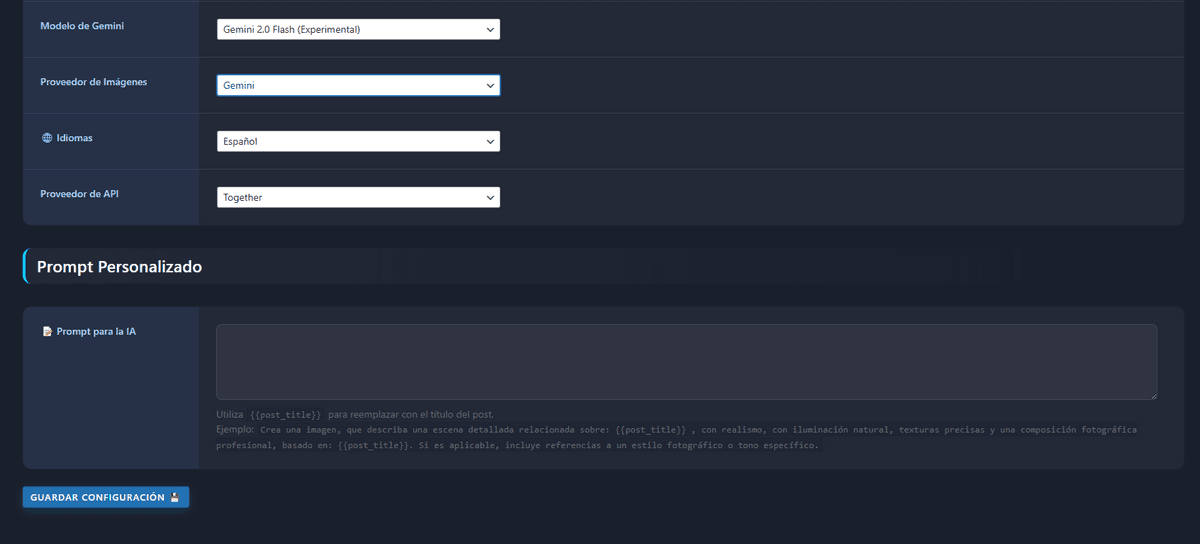
Task: Select the Idiomas label text
Action: tap(75, 138)
